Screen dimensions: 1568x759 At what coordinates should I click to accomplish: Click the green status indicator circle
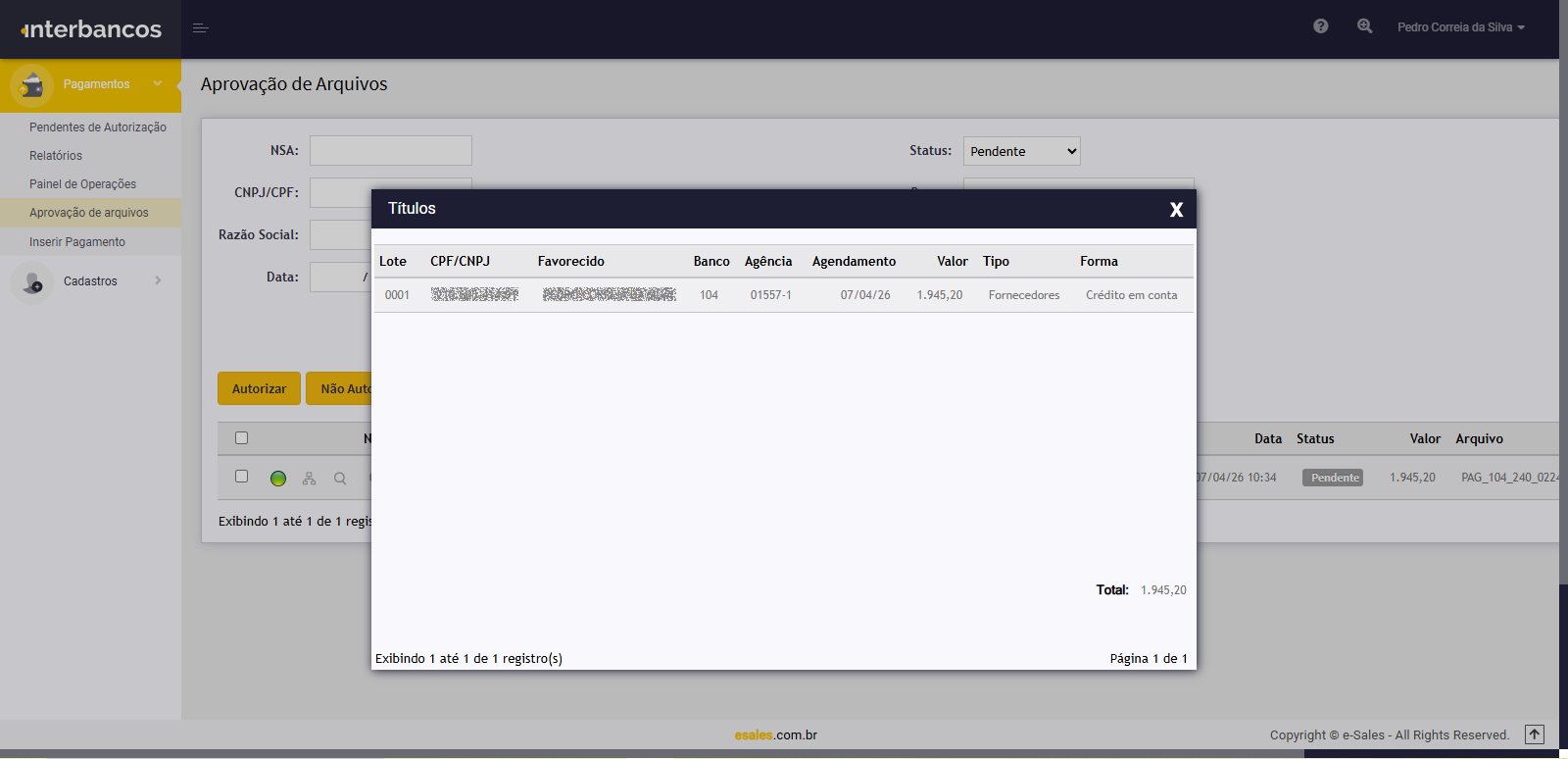[x=278, y=479]
